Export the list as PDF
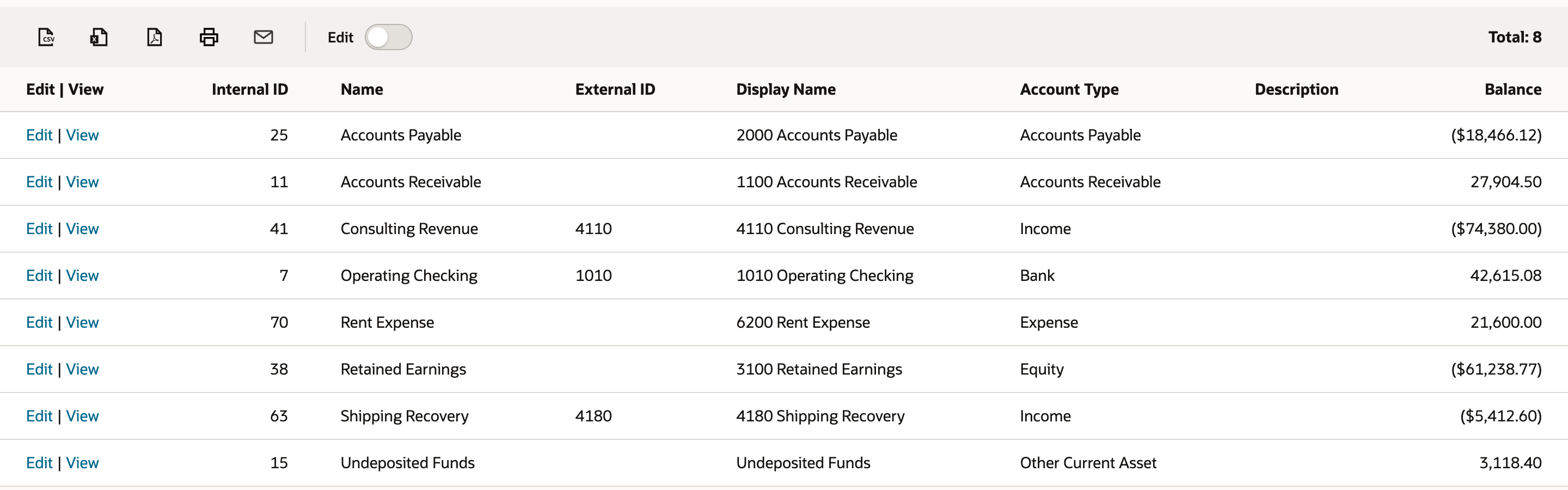The height and width of the screenshot is (490, 1568). point(155,37)
